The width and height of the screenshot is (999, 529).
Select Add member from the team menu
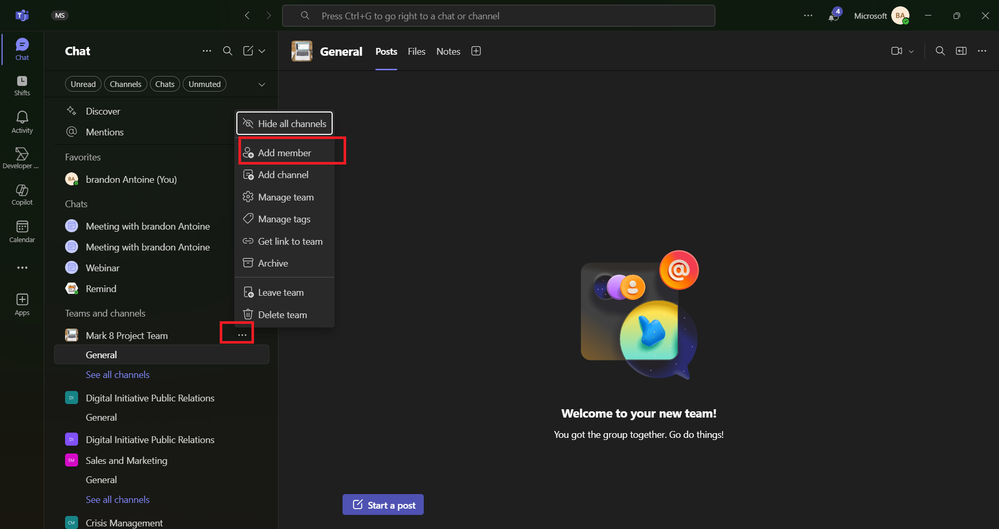284,153
